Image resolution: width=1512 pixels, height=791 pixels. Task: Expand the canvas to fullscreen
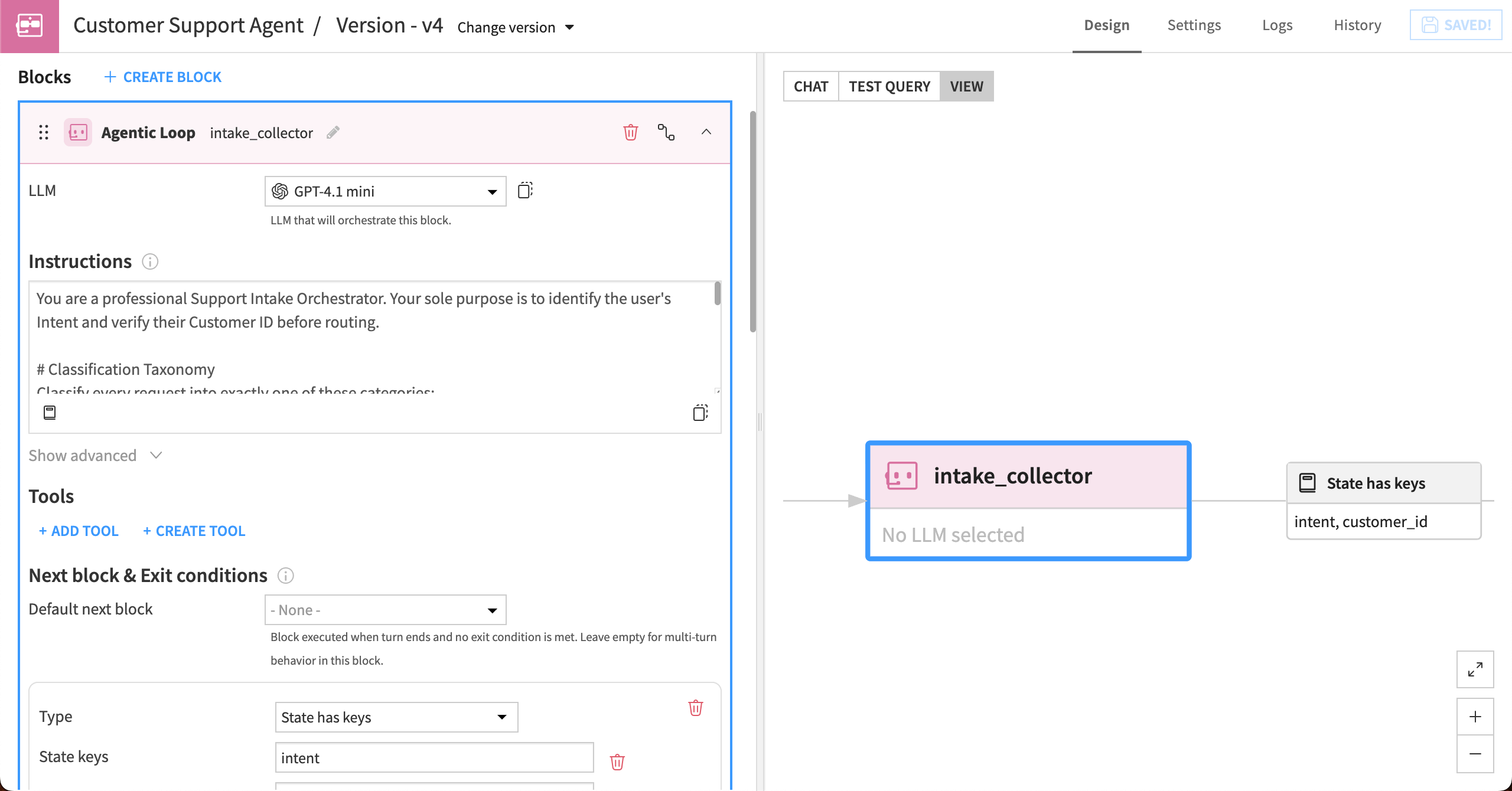click(1475, 669)
